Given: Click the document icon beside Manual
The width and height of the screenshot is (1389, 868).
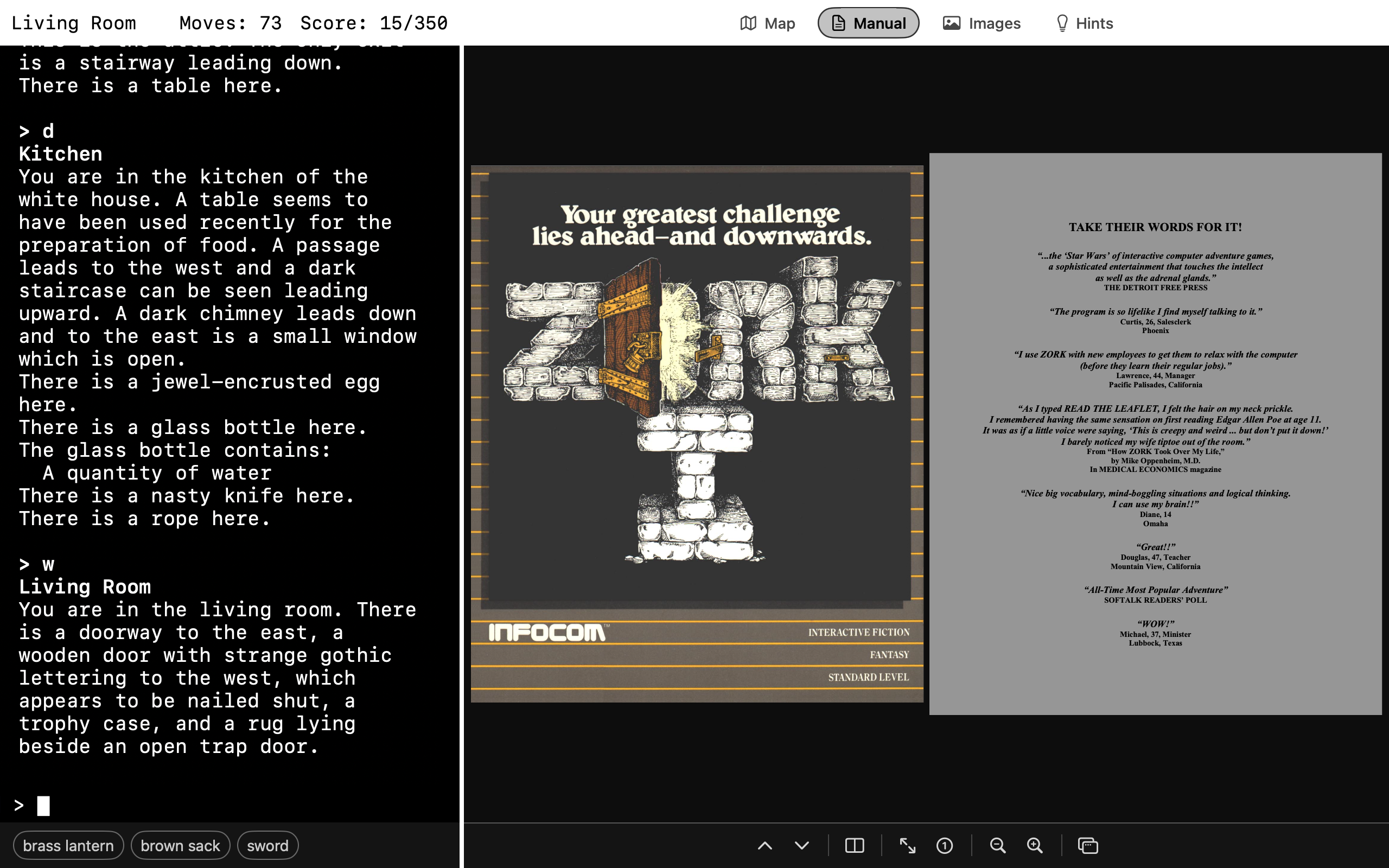Looking at the screenshot, I should pos(838,23).
